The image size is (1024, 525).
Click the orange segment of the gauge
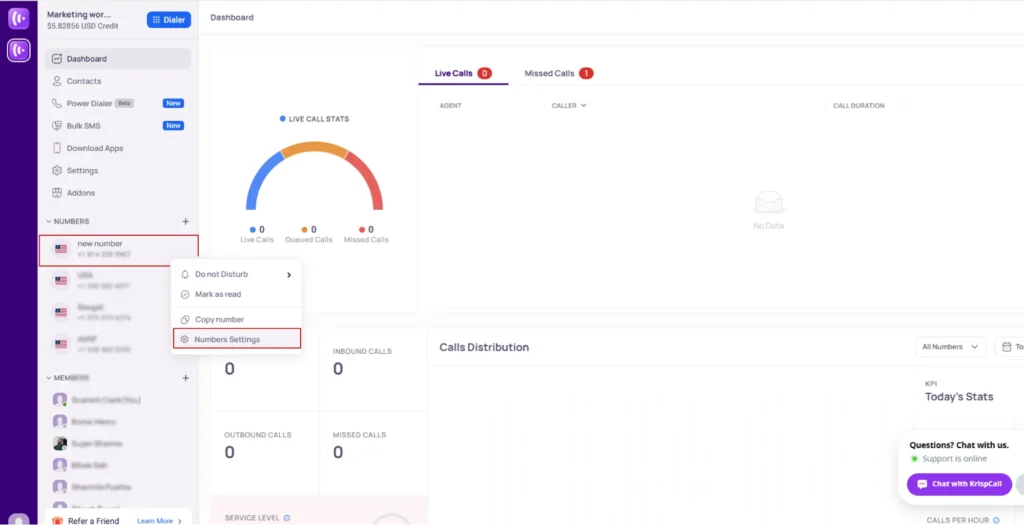314,148
